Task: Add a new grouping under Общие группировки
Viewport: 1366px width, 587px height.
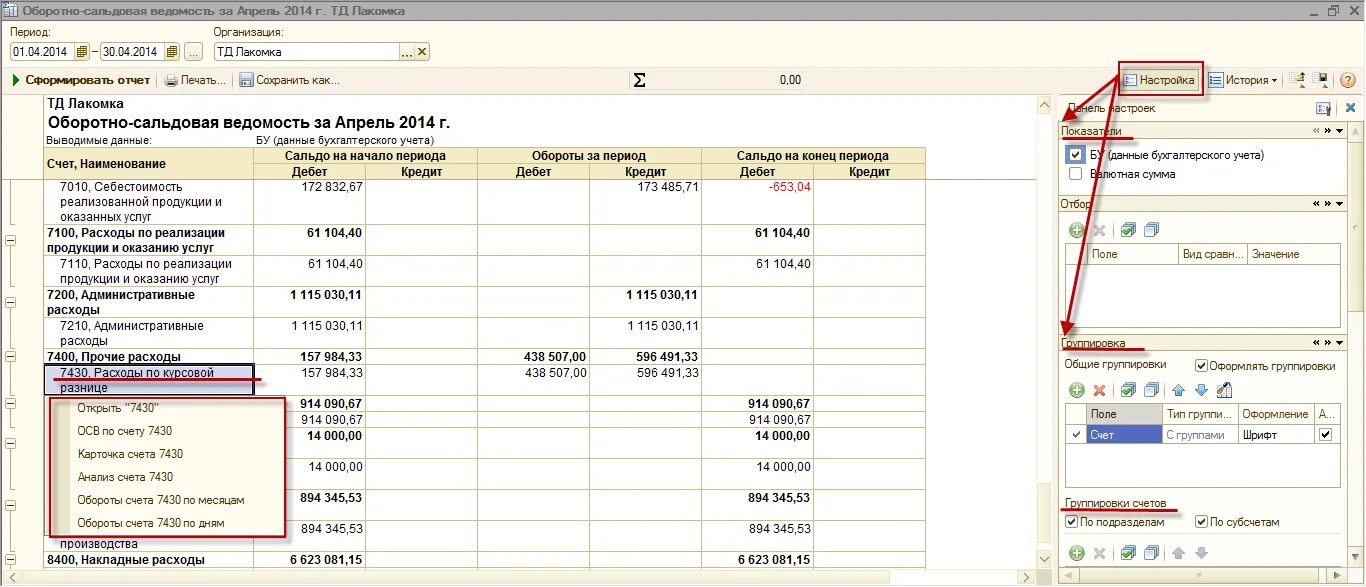Action: point(1077,390)
